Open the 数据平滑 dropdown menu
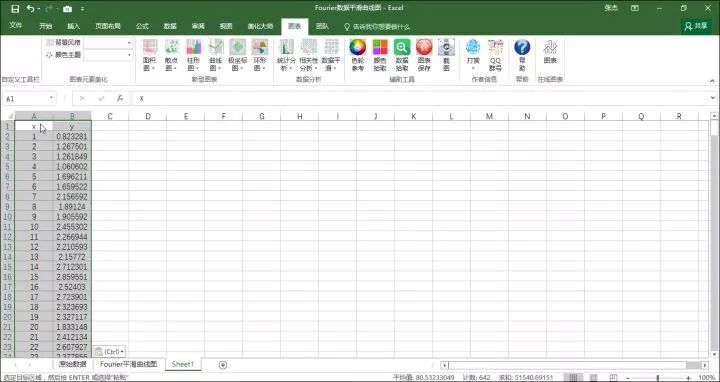This screenshot has width=720, height=382. click(x=331, y=55)
